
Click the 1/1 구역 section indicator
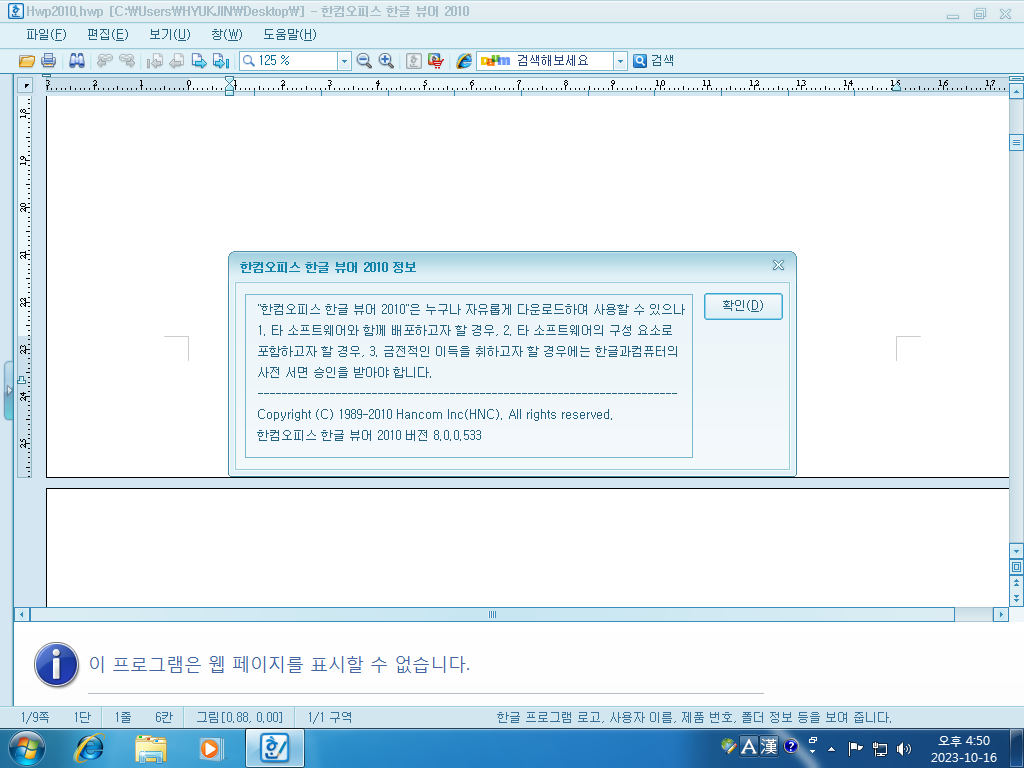coord(330,717)
